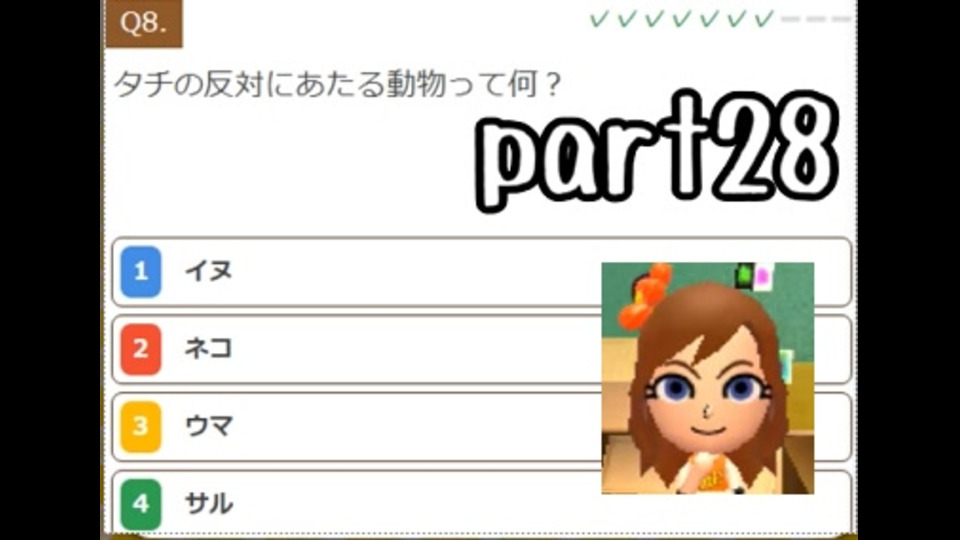
Task: Click the first gray dash progress indicator
Action: point(790,19)
